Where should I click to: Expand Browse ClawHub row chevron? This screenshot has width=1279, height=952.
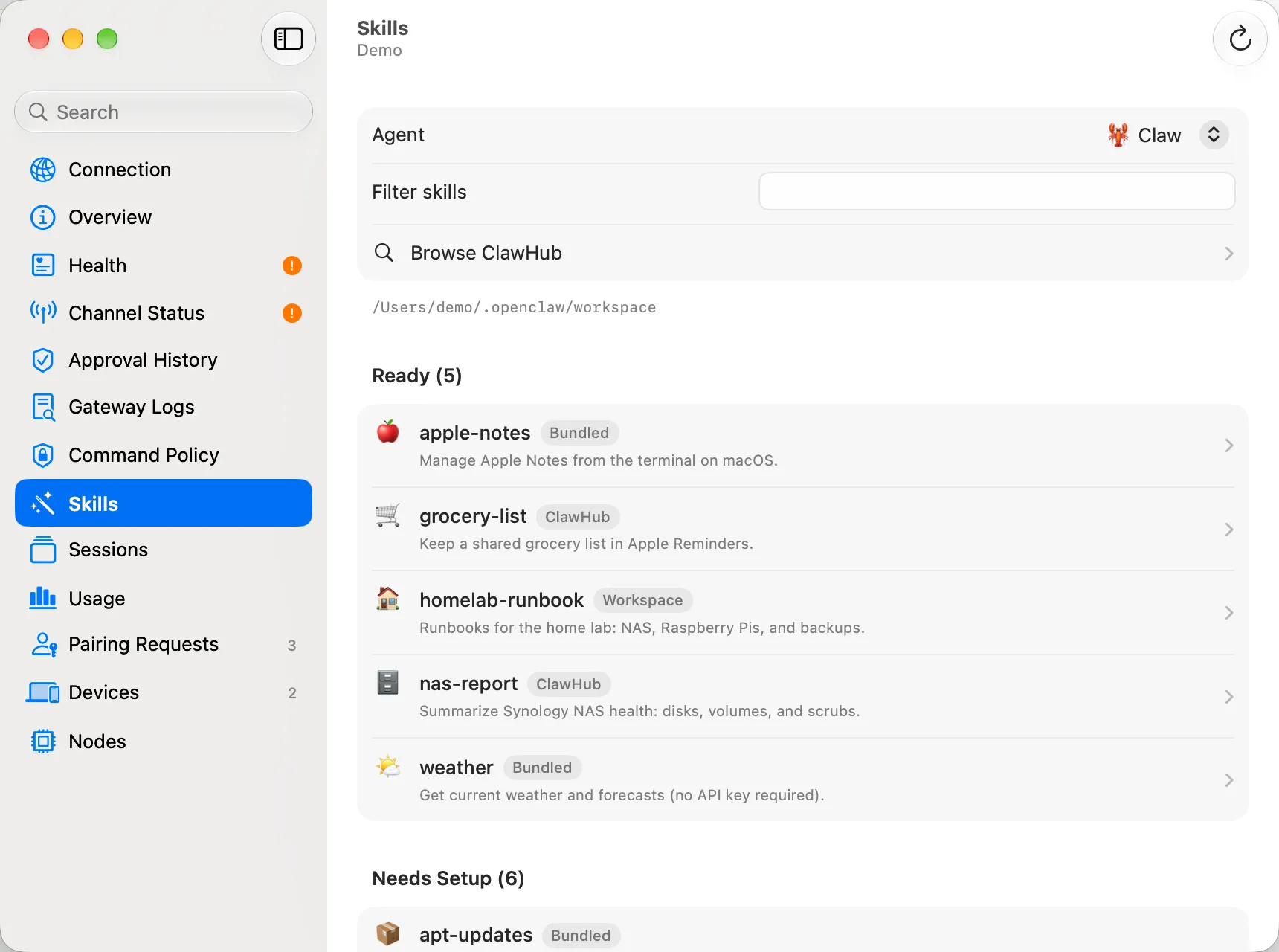1229,254
